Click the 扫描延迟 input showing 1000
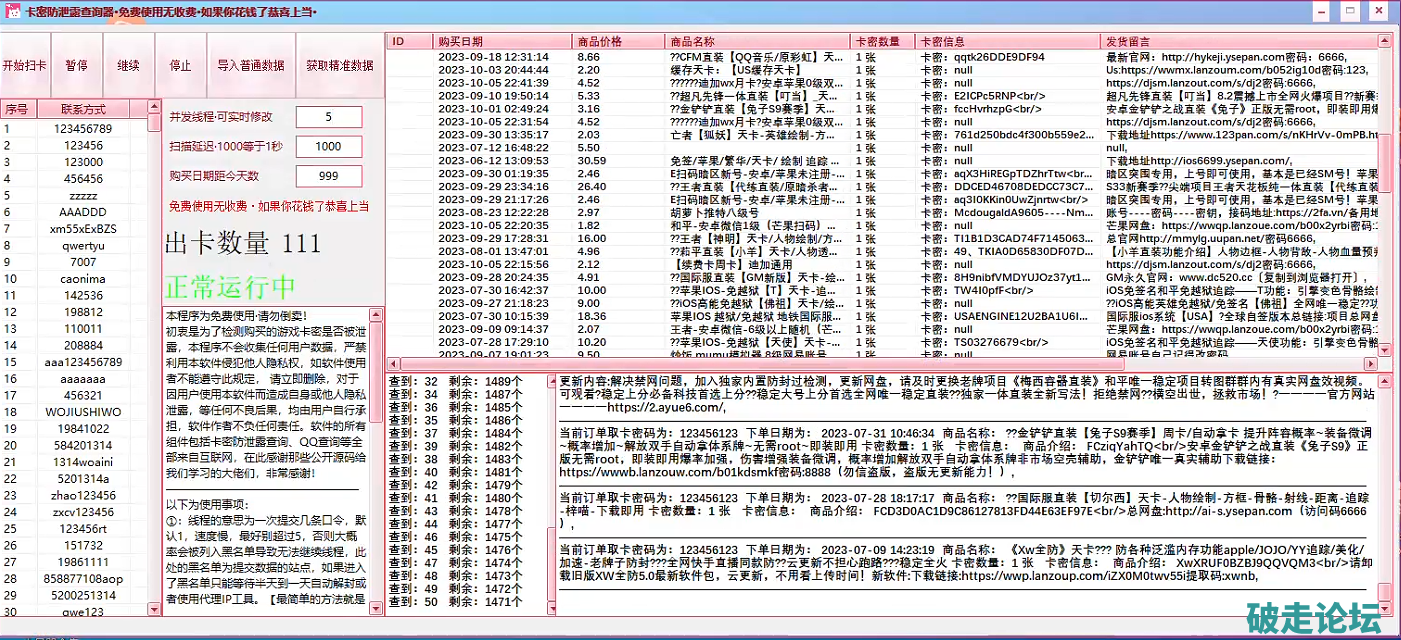The height and width of the screenshot is (640, 1401). click(329, 147)
